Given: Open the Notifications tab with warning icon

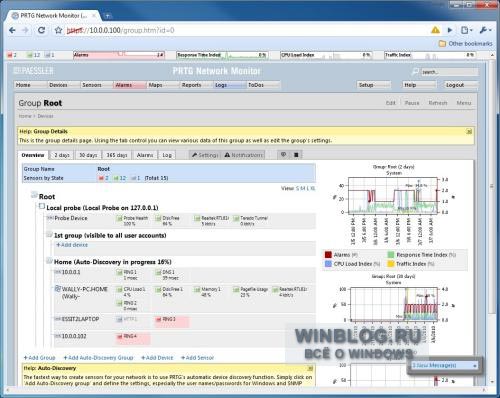Looking at the screenshot, I should pos(244,155).
